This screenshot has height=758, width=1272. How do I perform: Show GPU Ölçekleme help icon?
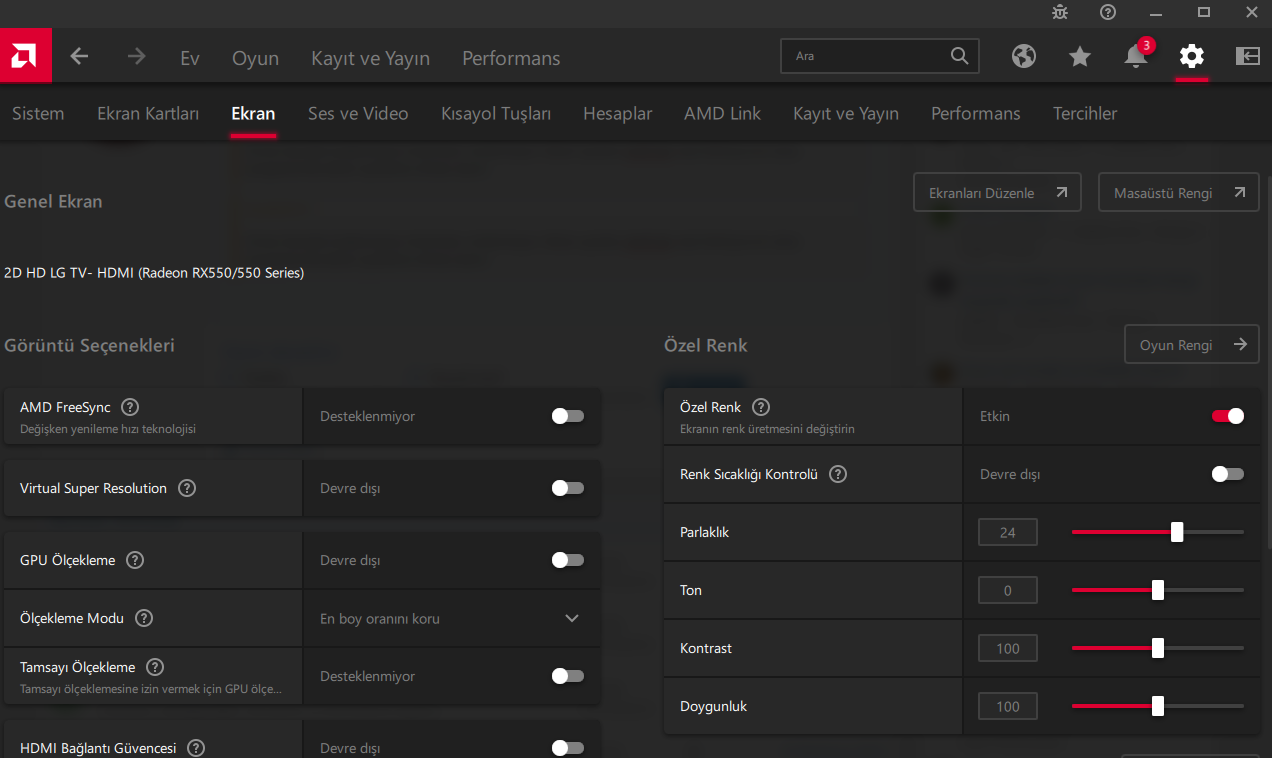pyautogui.click(x=135, y=560)
